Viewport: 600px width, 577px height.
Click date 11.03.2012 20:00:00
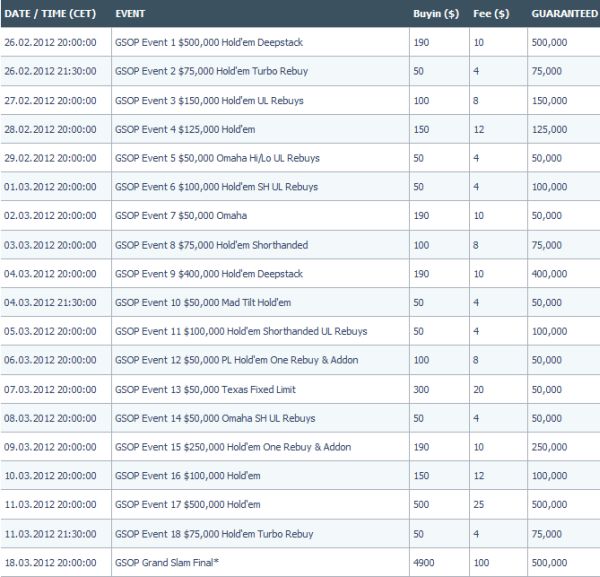click(x=50, y=504)
